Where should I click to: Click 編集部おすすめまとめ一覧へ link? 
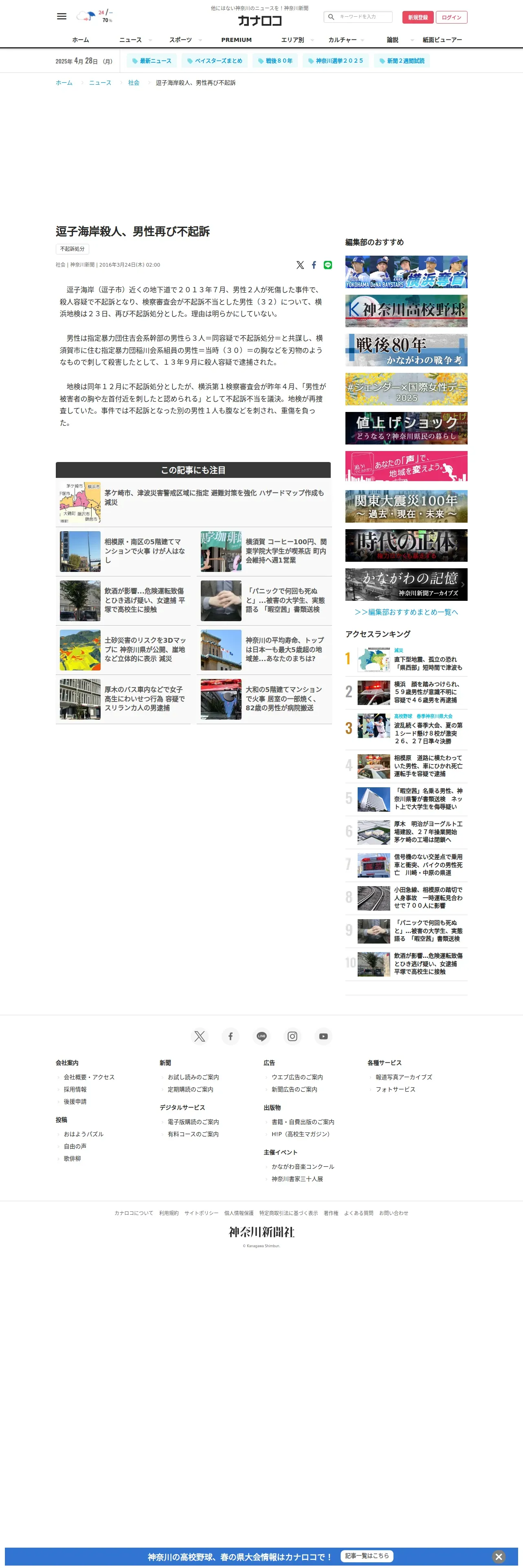pos(406,612)
